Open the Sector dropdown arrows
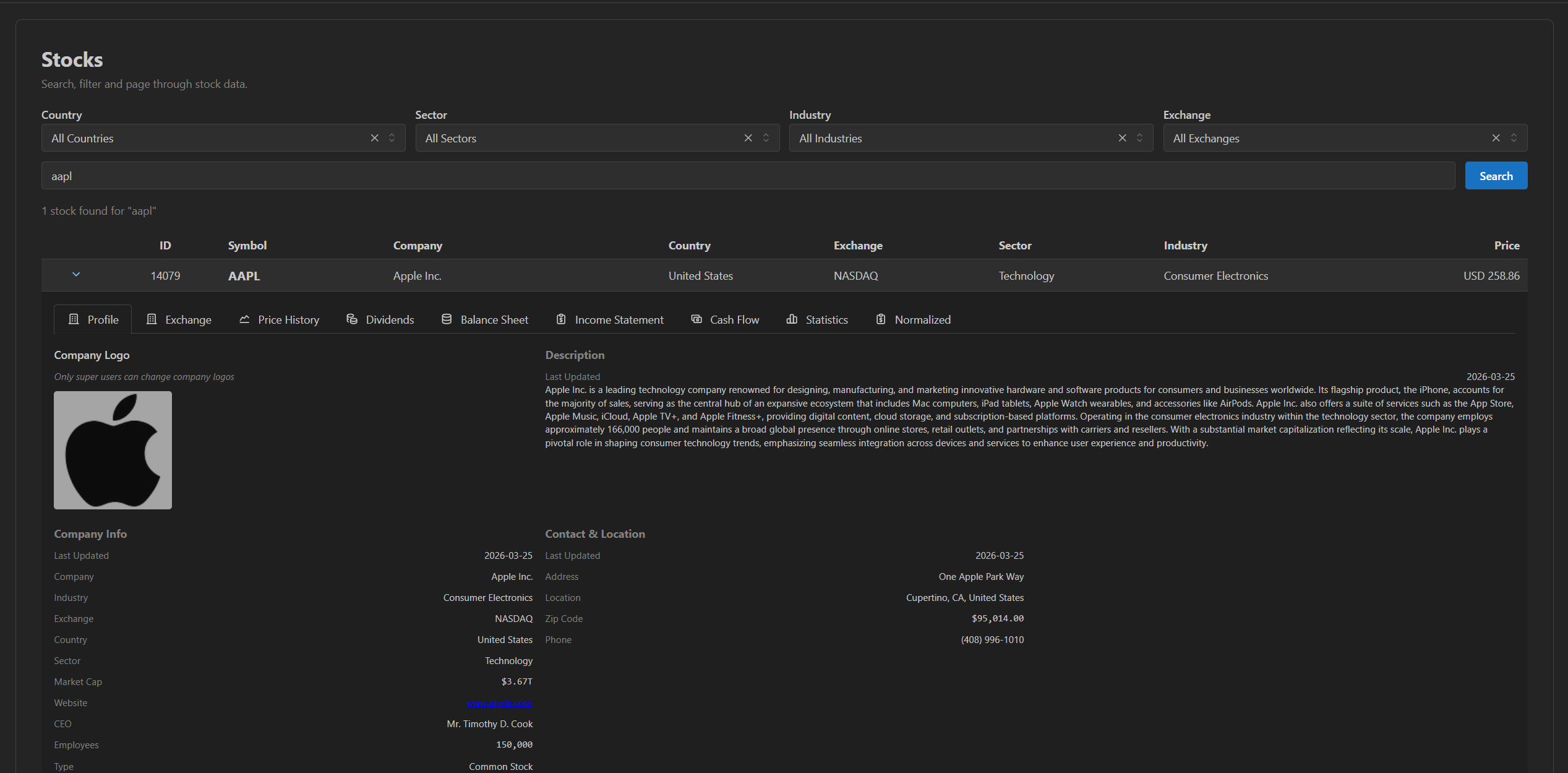Viewport: 1568px width, 773px height. pos(766,138)
